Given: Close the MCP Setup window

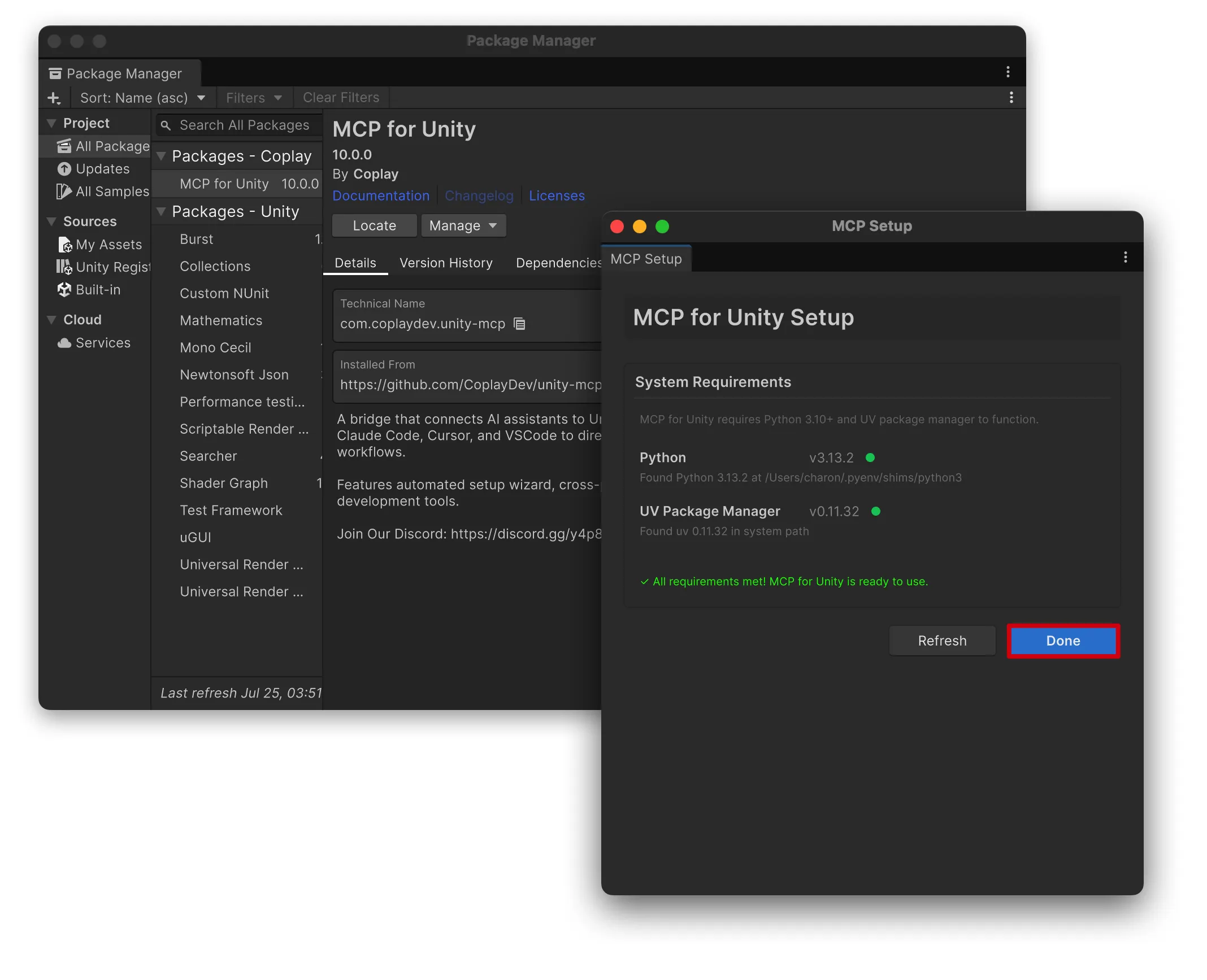Looking at the screenshot, I should [x=617, y=227].
